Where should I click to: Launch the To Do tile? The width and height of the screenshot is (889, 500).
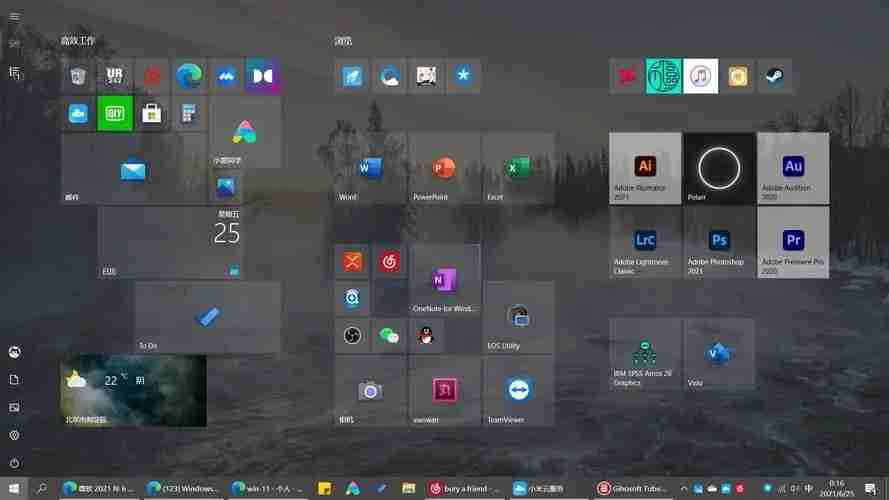point(207,317)
